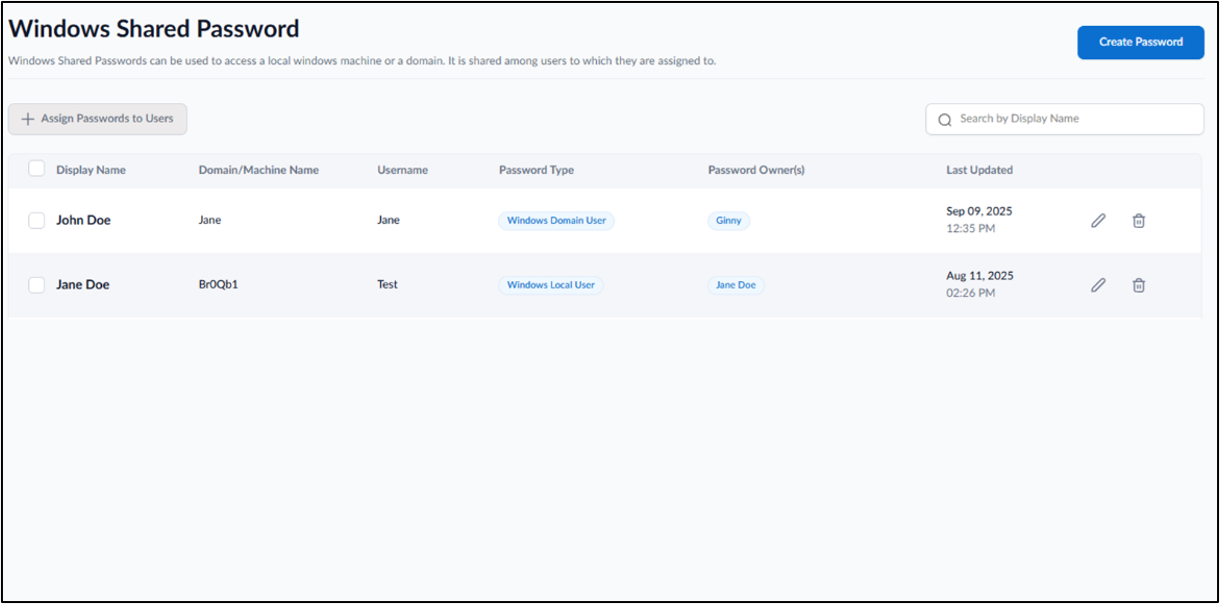The image size is (1220, 604).
Task: Click the Test username cell
Action: pos(387,285)
